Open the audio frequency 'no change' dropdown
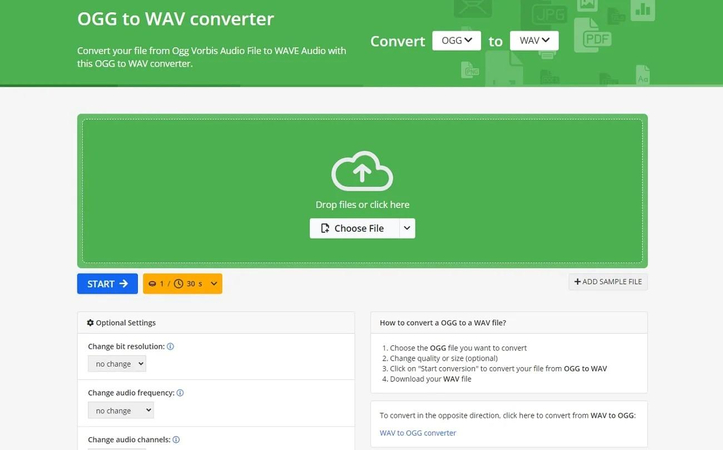This screenshot has width=723, height=450. 121,410
